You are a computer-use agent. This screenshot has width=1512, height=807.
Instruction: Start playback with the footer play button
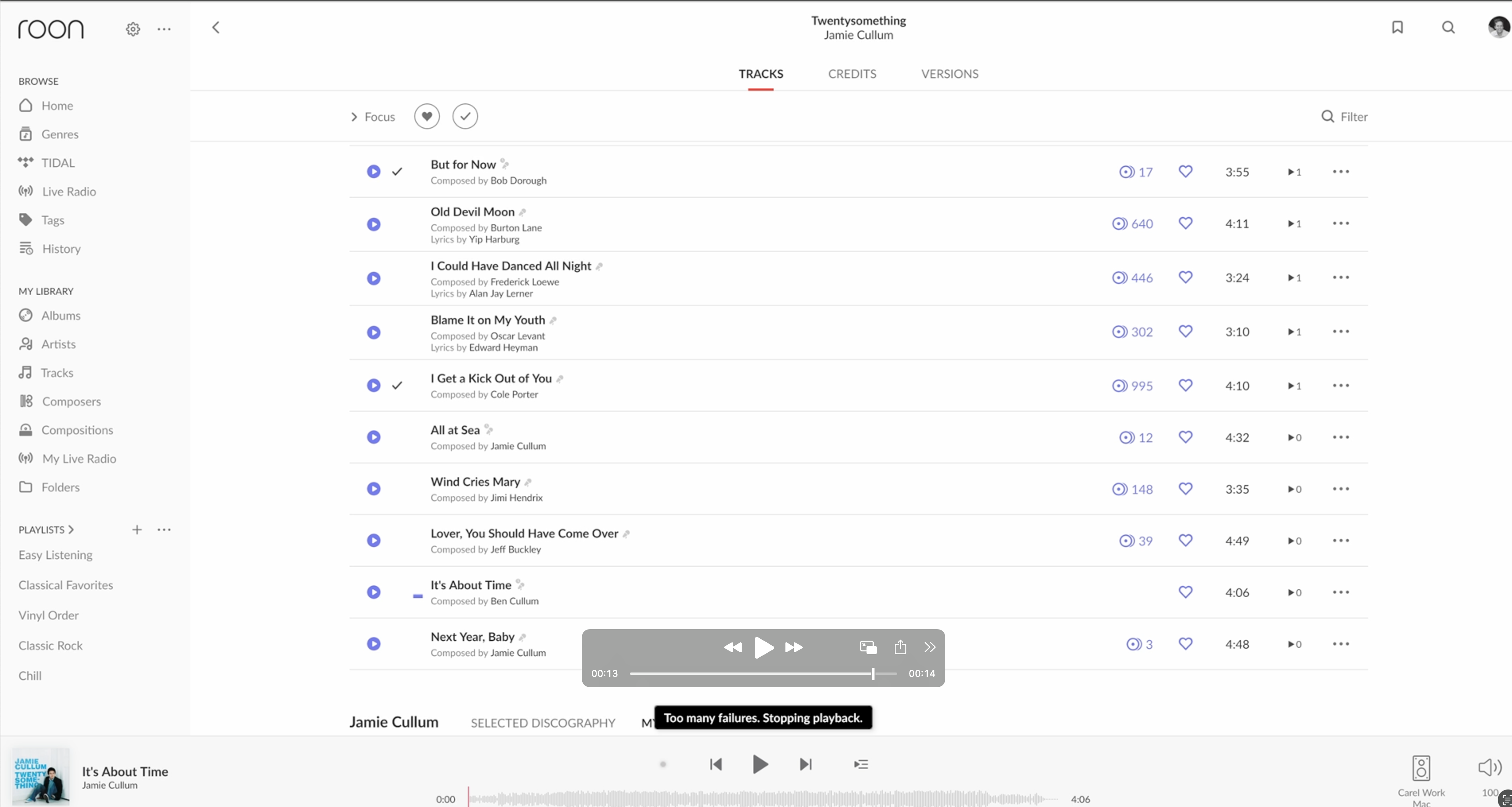point(760,764)
